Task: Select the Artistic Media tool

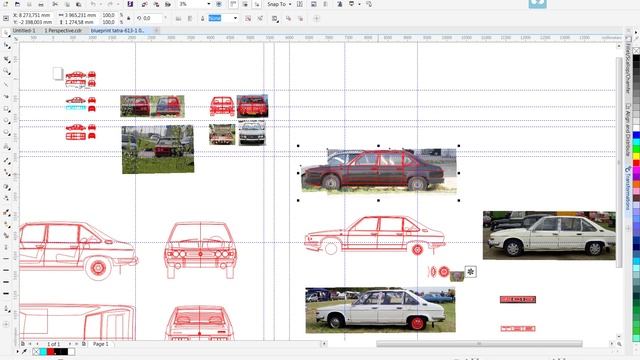Action: (x=7, y=97)
